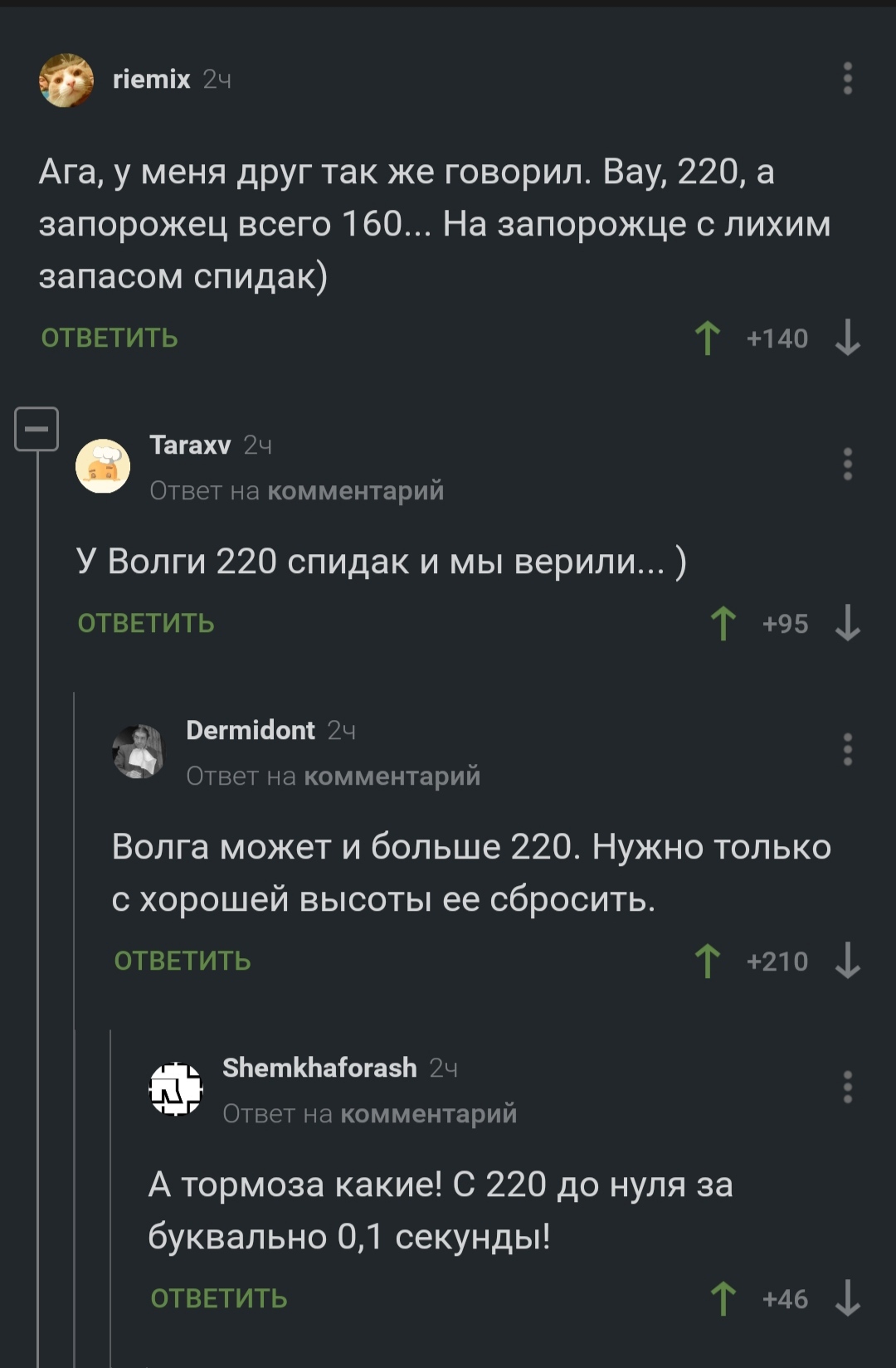The image size is (896, 1368).
Task: Downvote Taraxv's reply
Action: pos(847,624)
